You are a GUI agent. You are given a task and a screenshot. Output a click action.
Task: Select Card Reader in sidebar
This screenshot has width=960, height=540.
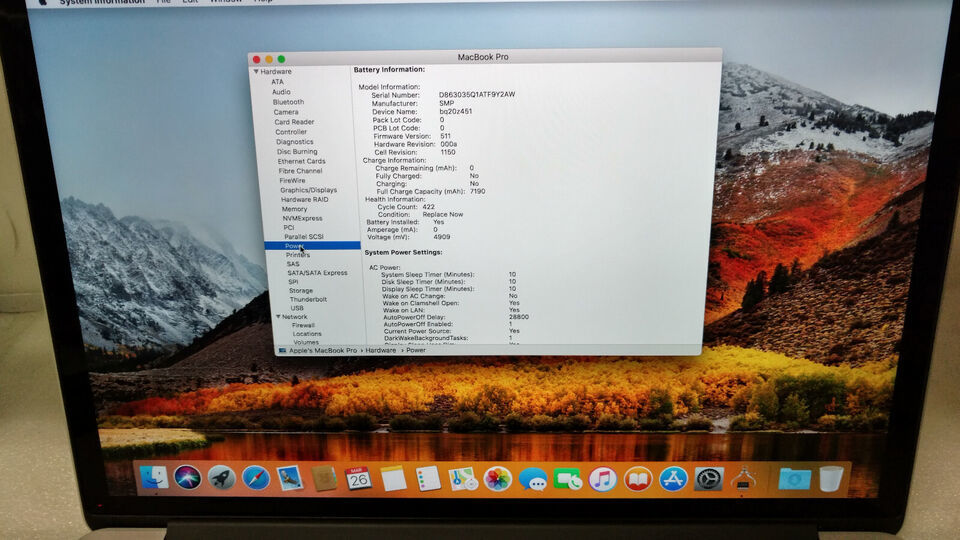click(294, 122)
